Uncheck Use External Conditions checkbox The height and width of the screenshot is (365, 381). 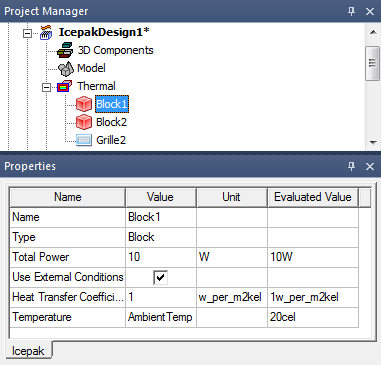(161, 277)
